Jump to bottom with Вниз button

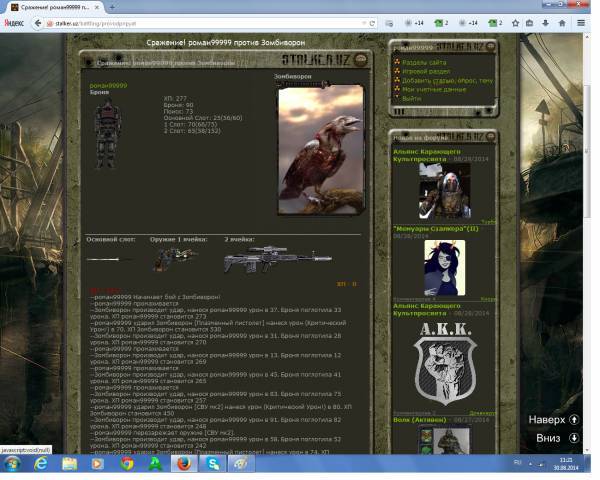(x=558, y=438)
